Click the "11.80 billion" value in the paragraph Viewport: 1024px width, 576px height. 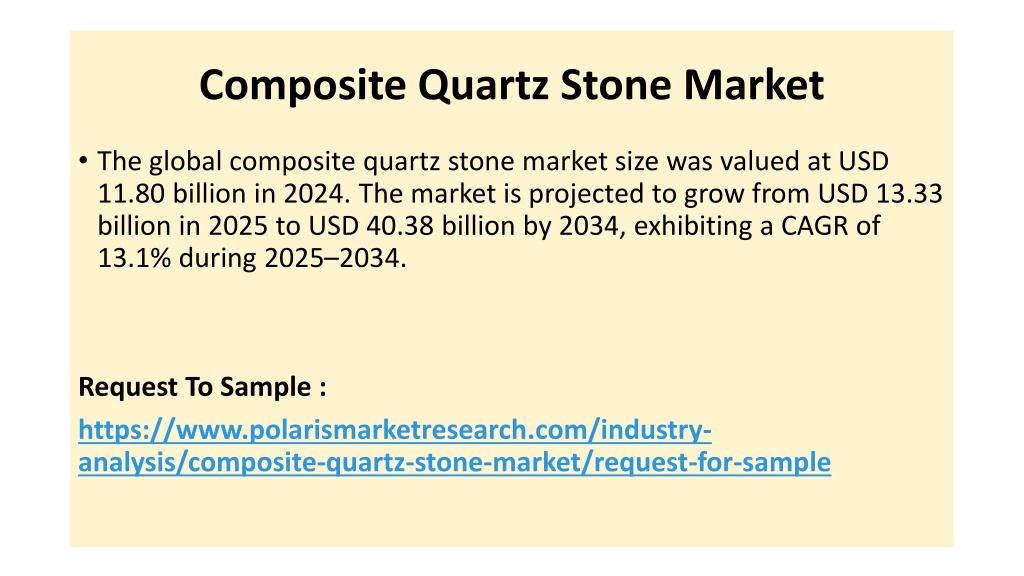click(169, 193)
